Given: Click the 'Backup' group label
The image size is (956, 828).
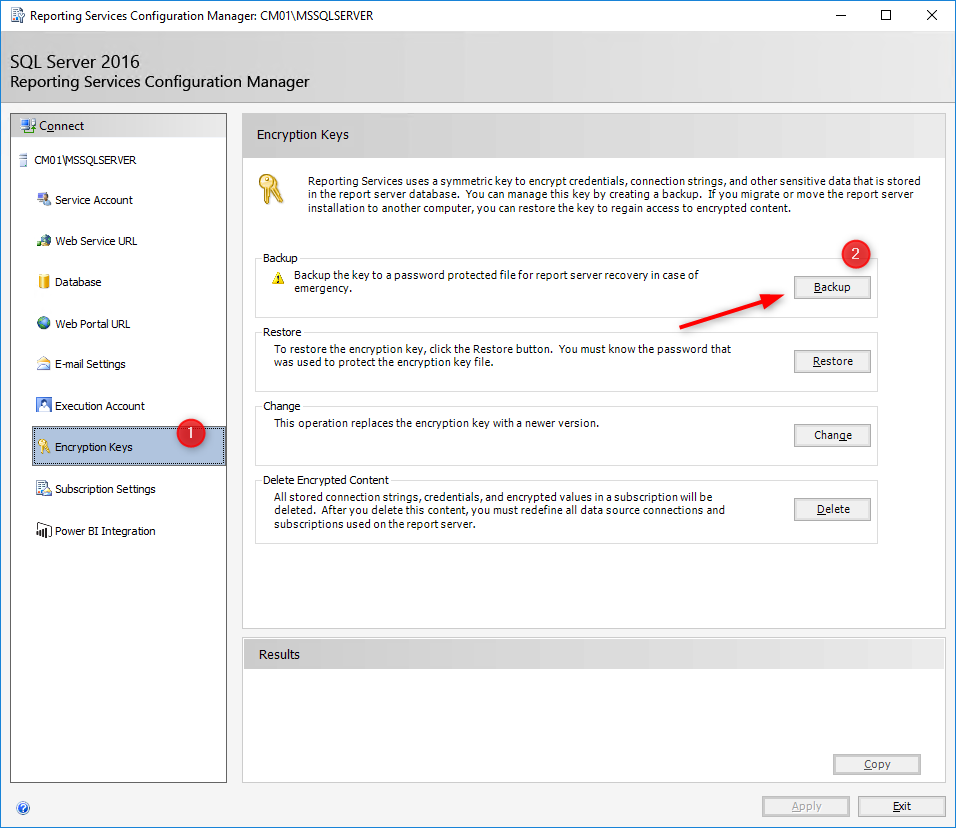Looking at the screenshot, I should 280,258.
